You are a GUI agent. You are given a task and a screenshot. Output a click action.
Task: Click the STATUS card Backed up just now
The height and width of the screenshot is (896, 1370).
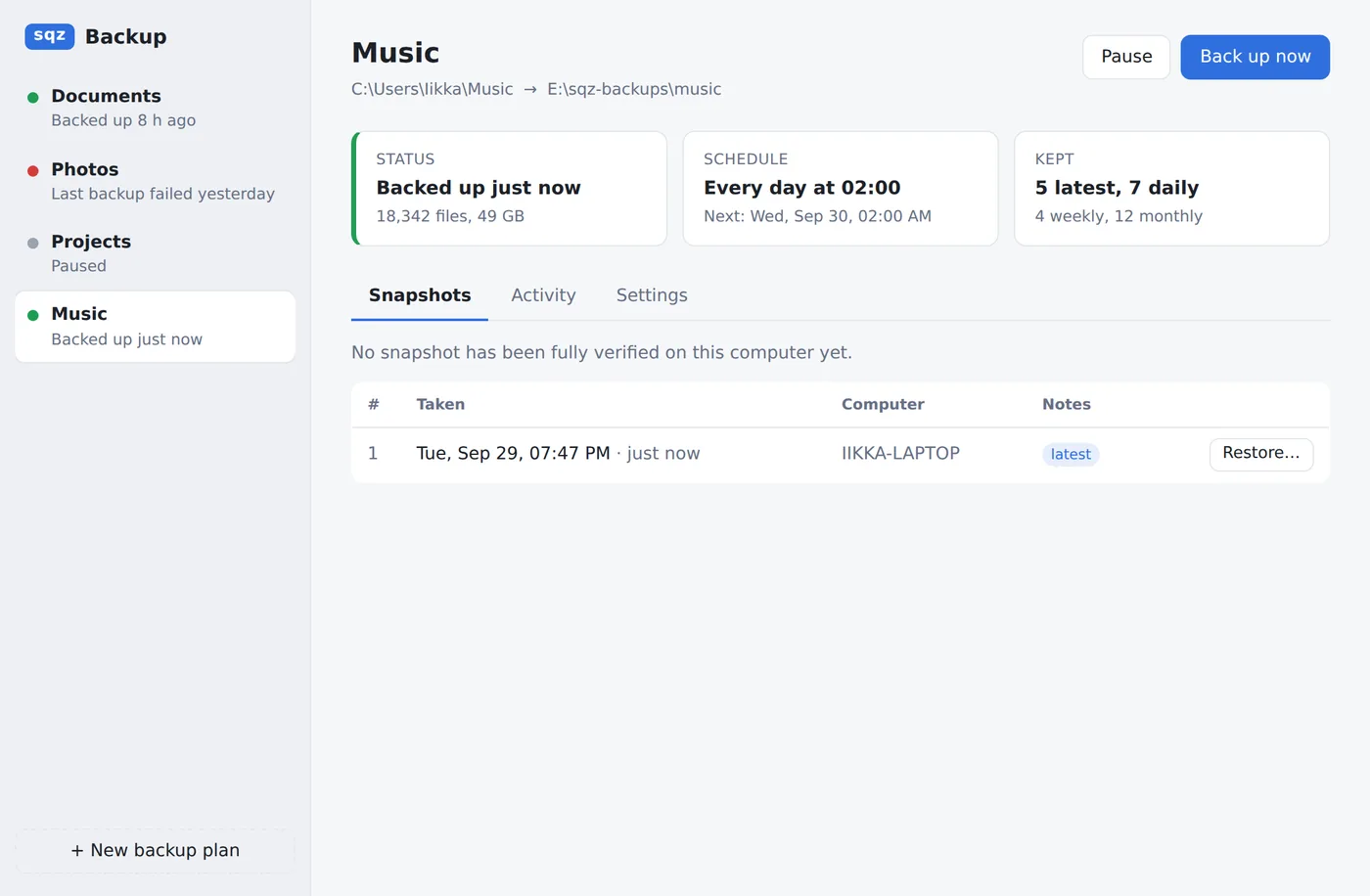(509, 189)
